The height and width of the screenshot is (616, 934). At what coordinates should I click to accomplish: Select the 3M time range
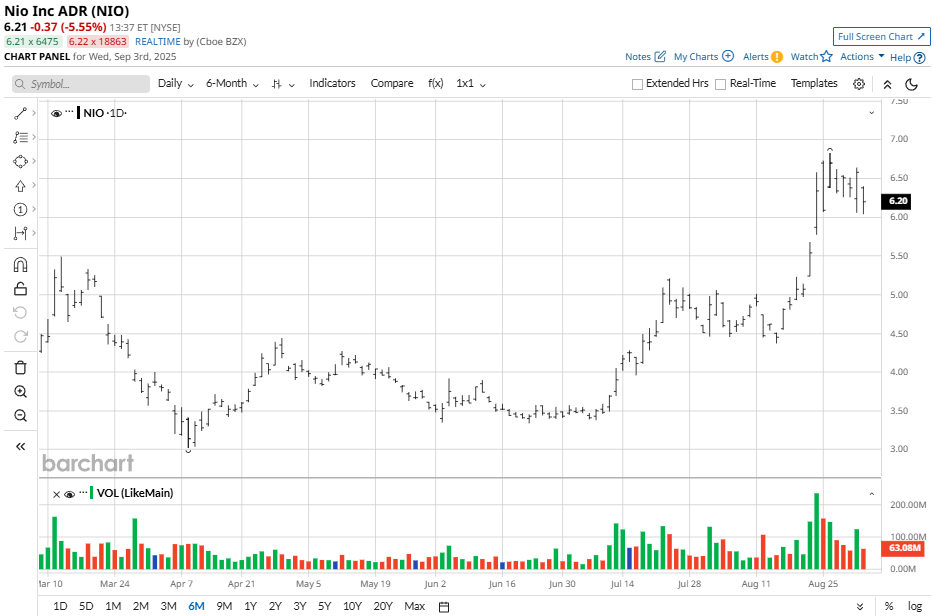pos(169,606)
